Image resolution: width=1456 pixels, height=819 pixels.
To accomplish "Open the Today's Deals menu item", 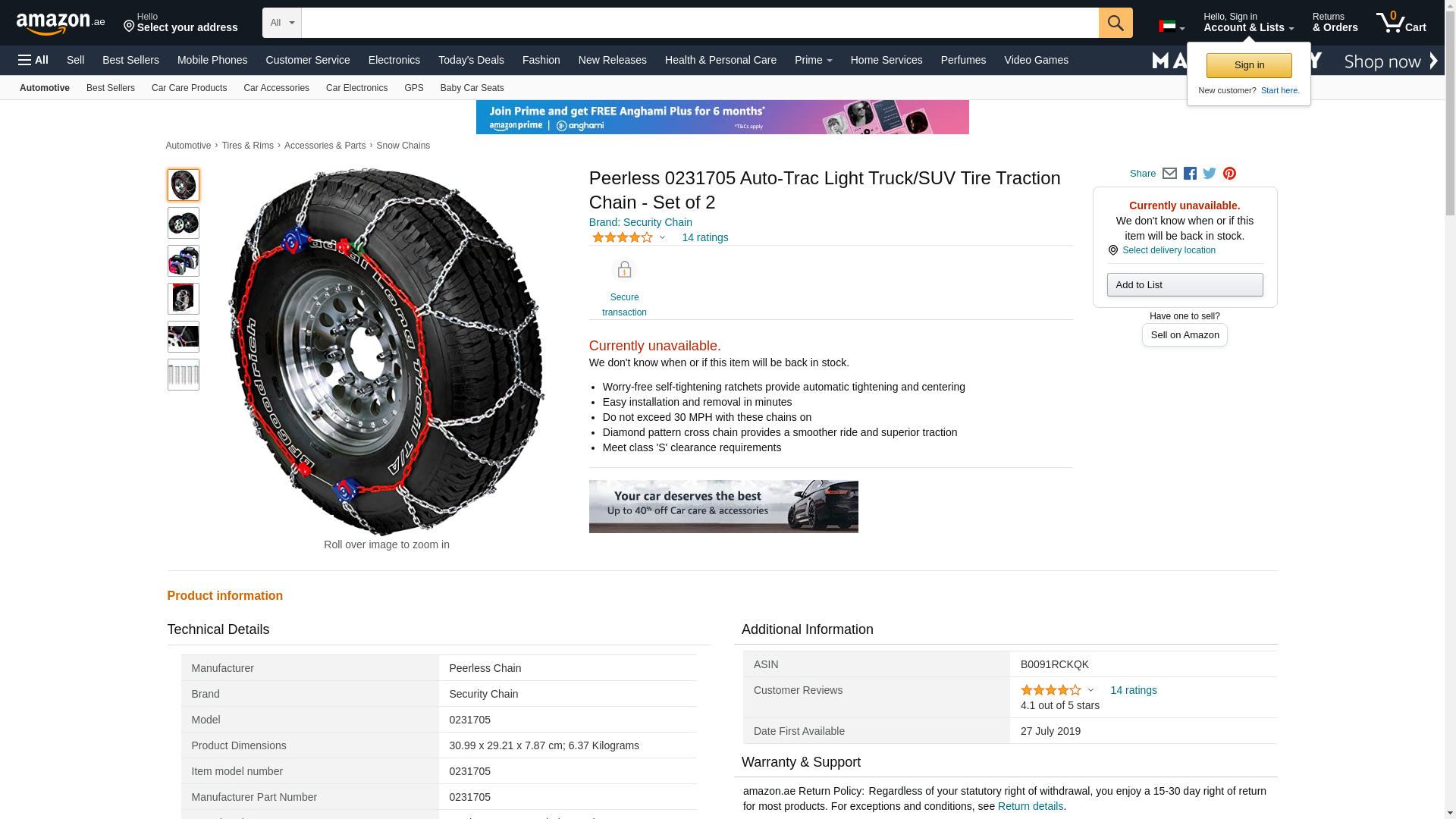I will click(x=471, y=60).
